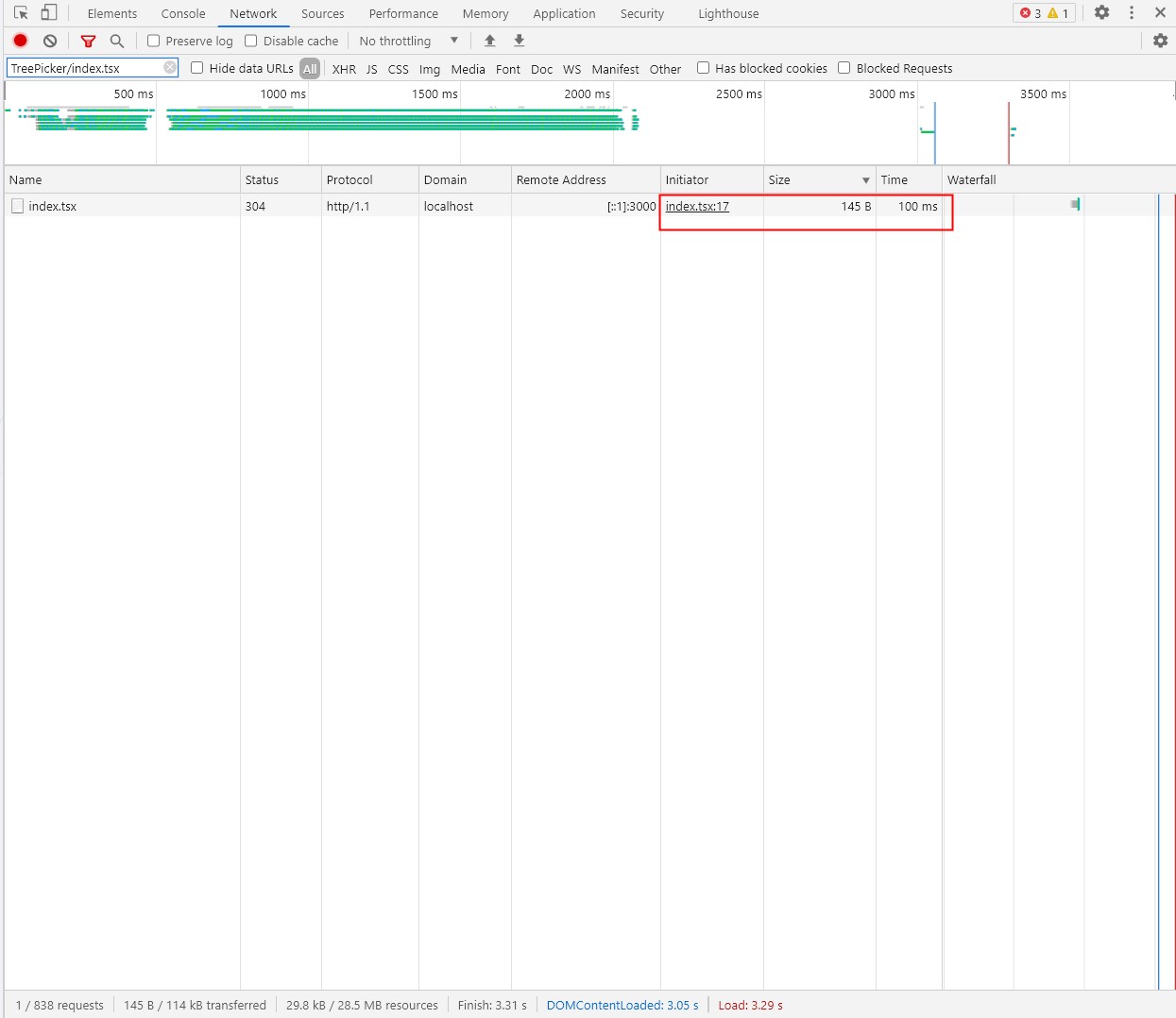Open Network settings gear icon

pos(1160,41)
